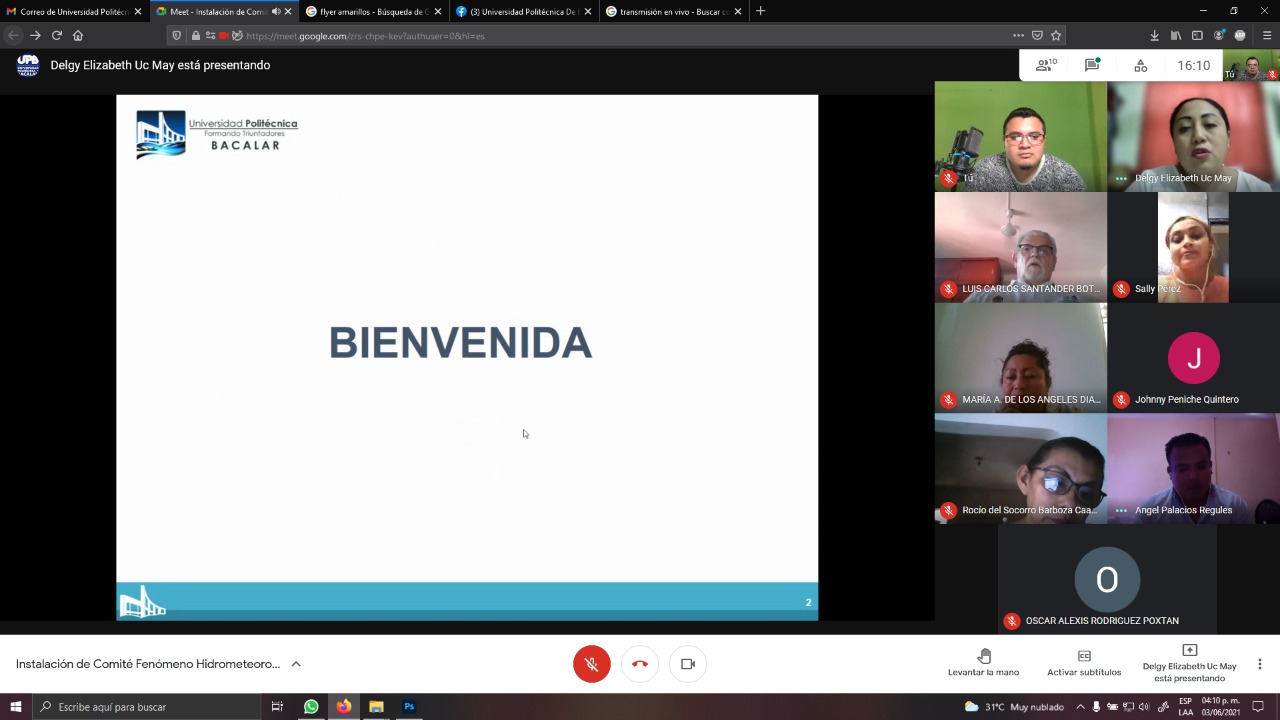Open Firefox from the taskbar
This screenshot has height=720, width=1280.
point(344,707)
